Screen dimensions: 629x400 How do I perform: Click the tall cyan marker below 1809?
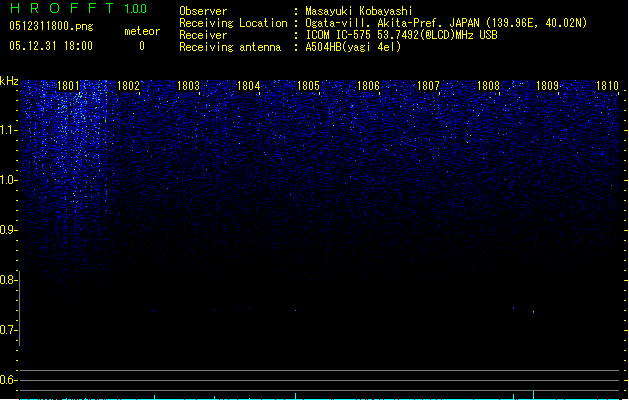[534, 394]
